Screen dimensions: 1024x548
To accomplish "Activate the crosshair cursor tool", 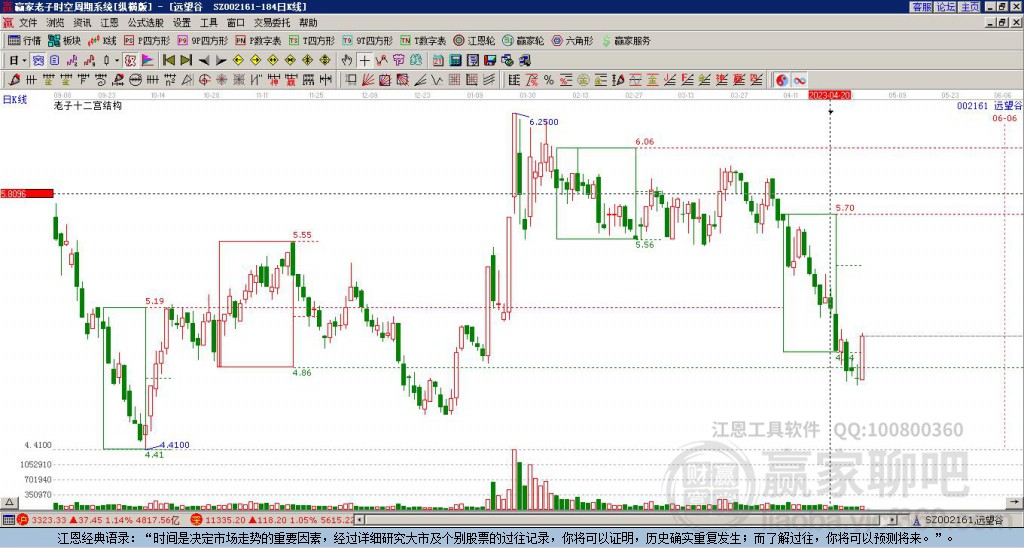I will (364, 61).
